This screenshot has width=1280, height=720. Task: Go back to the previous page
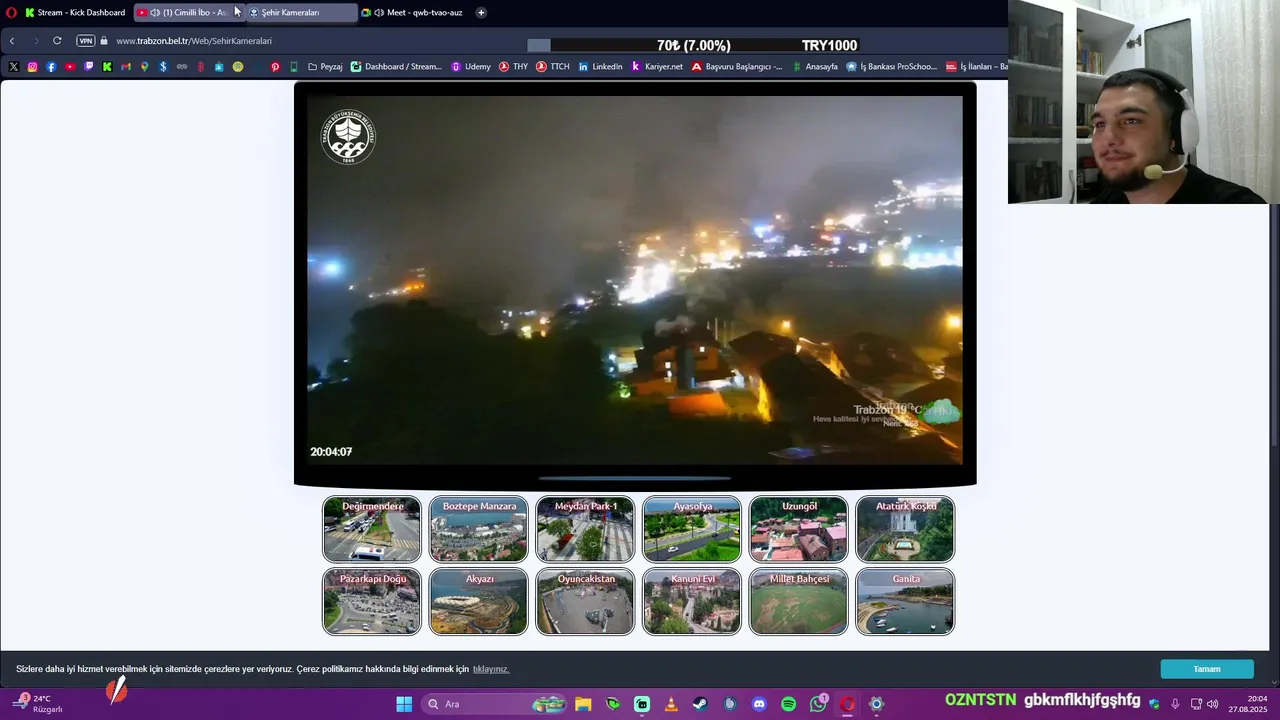click(12, 41)
